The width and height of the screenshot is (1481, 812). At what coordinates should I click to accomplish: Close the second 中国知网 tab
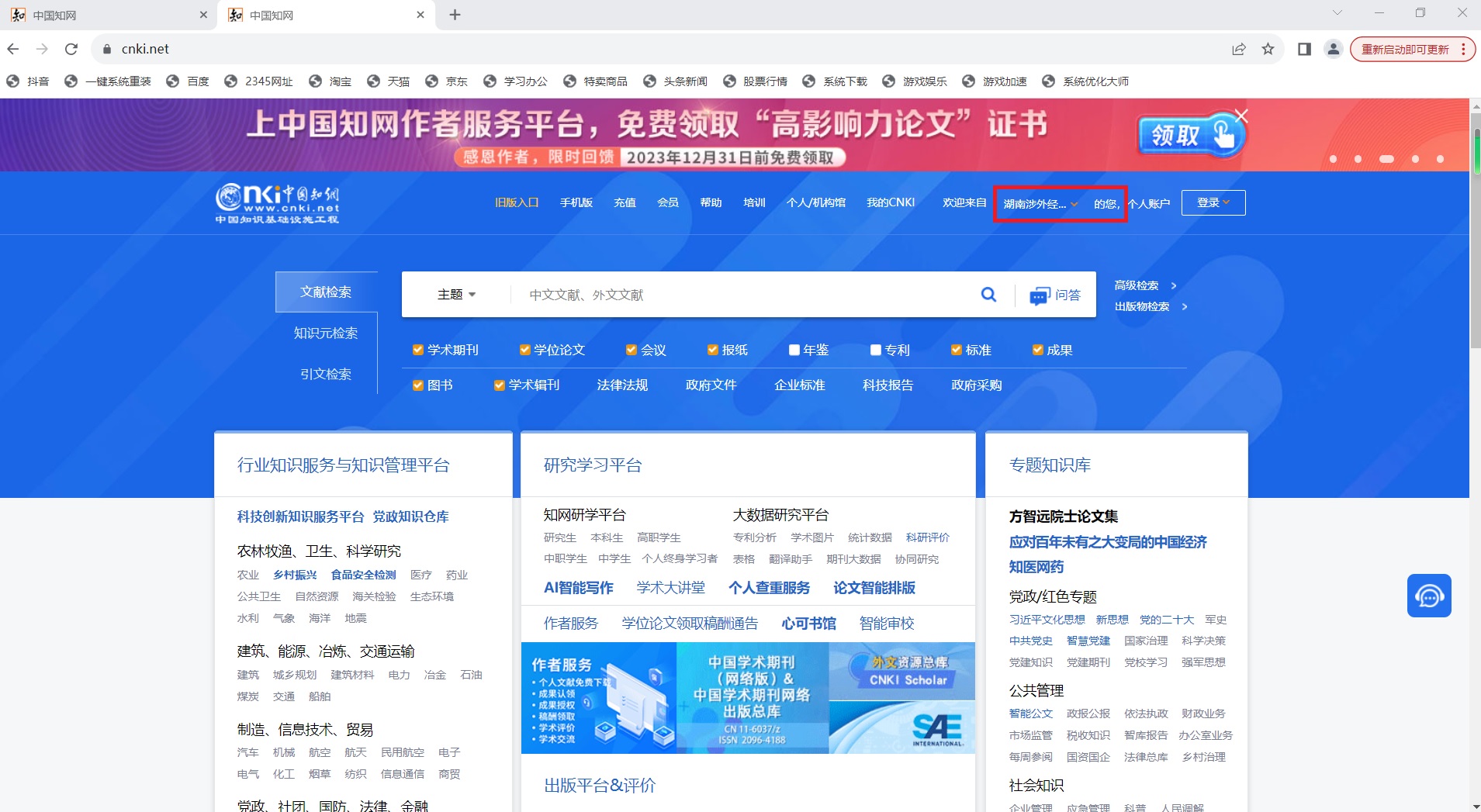pyautogui.click(x=420, y=15)
